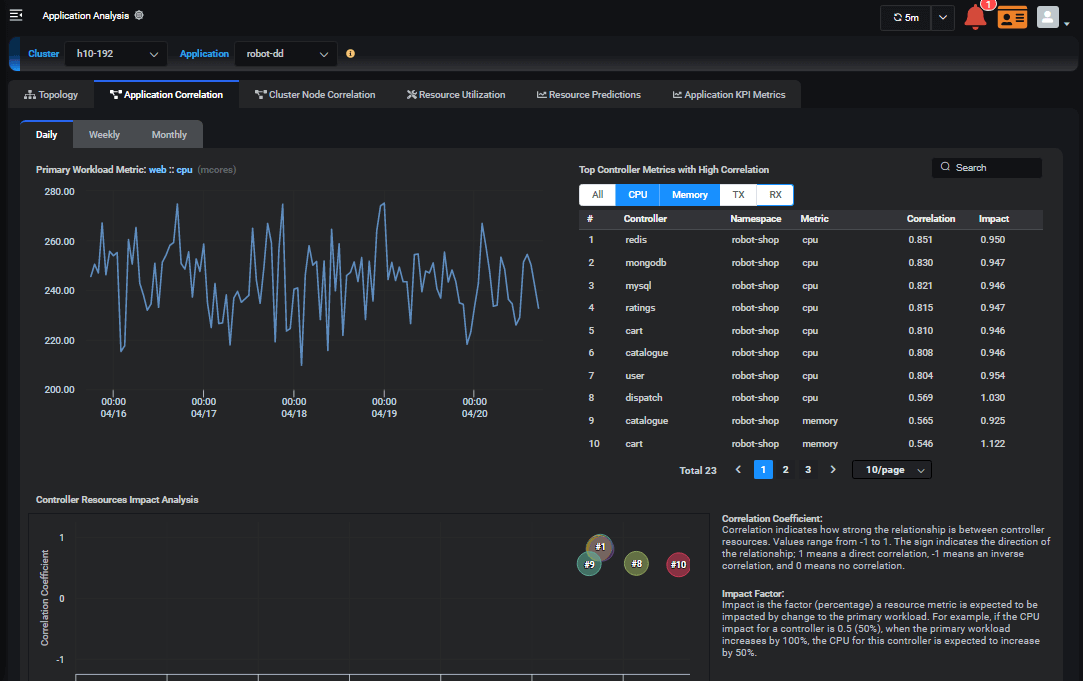Select the Monthly time range
The image size is (1083, 681).
169,135
